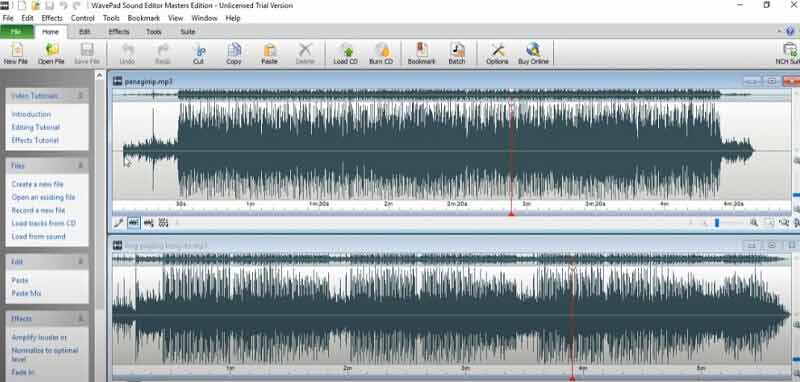800x382 pixels.
Task: Click Record a new file link
Action: (x=38, y=210)
